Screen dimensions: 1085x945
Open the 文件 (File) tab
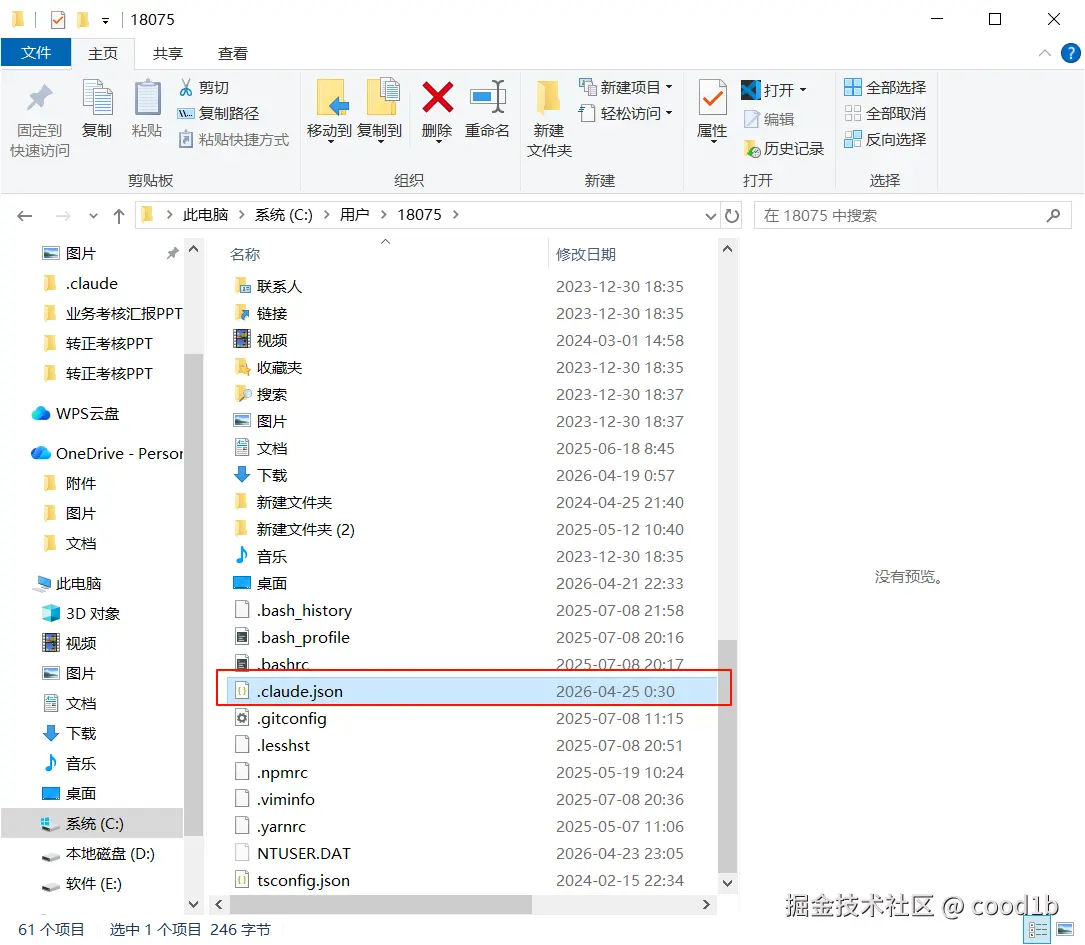coord(36,53)
